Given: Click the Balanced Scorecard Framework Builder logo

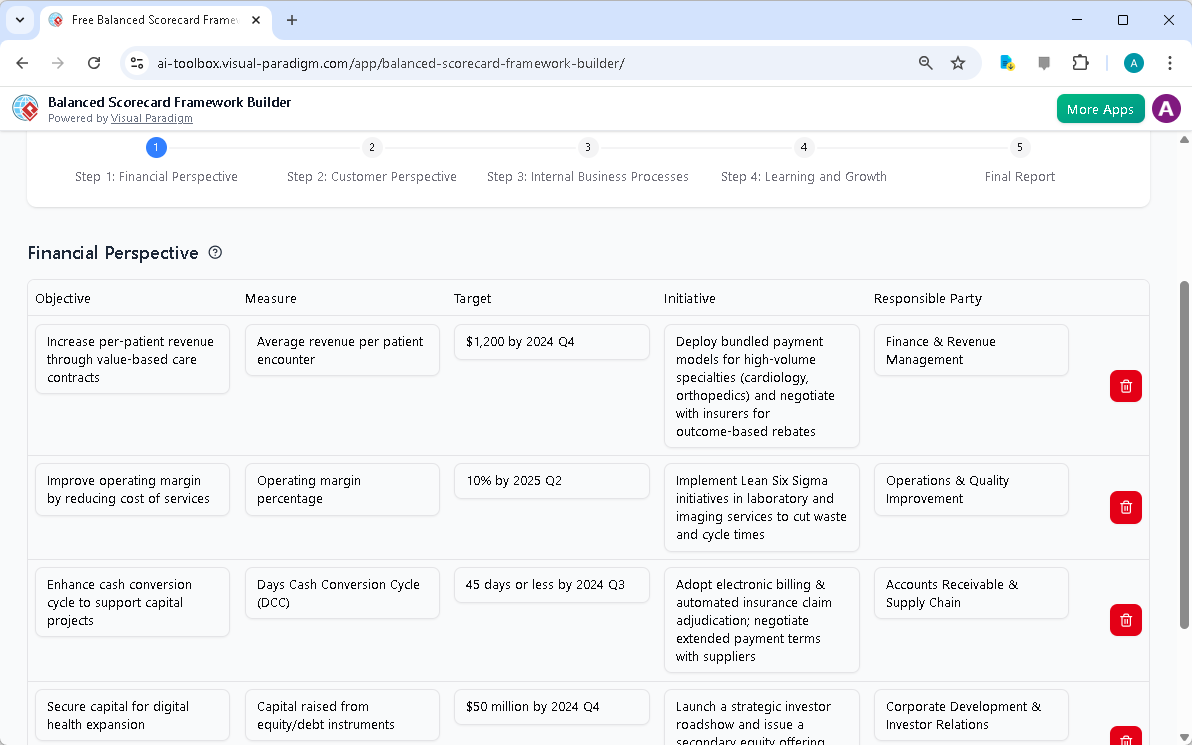Looking at the screenshot, I should point(24,108).
